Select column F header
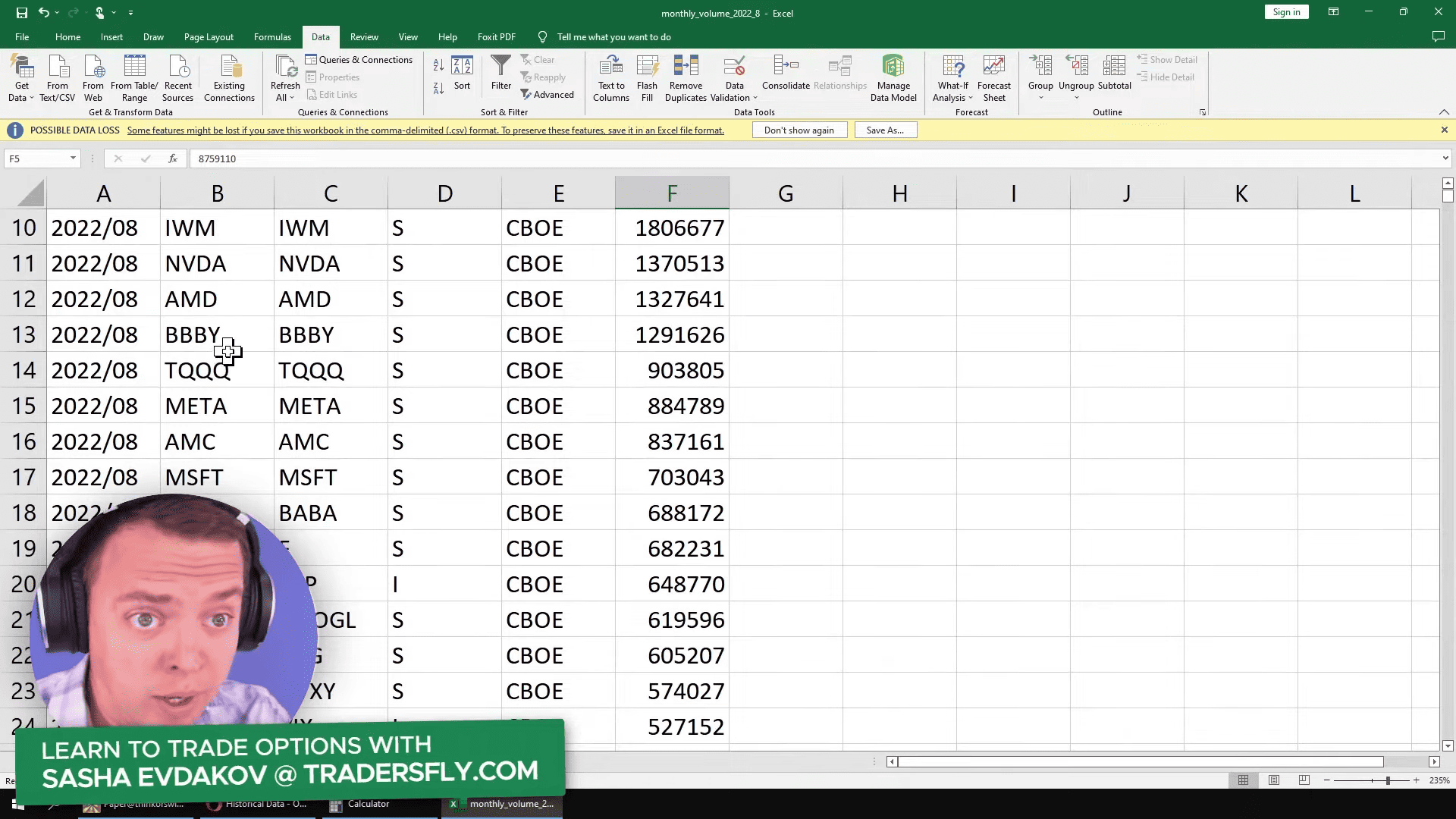 [x=672, y=193]
